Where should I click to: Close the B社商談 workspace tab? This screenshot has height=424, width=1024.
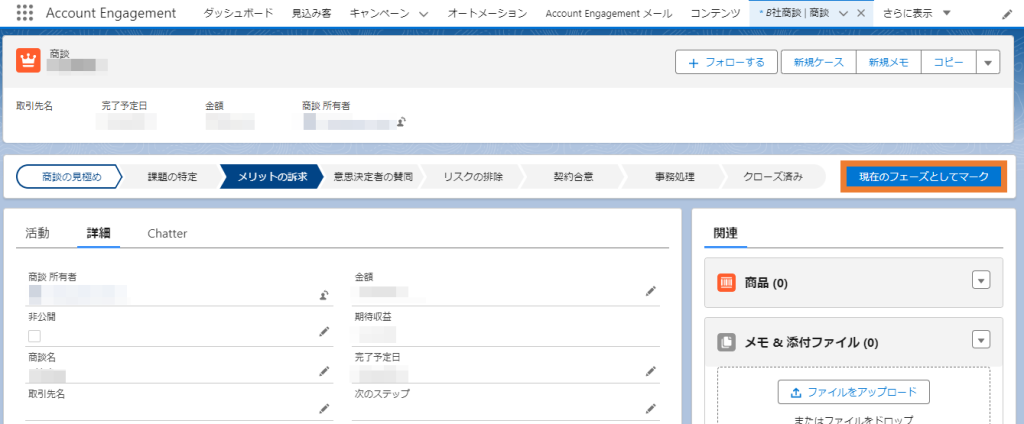(861, 14)
